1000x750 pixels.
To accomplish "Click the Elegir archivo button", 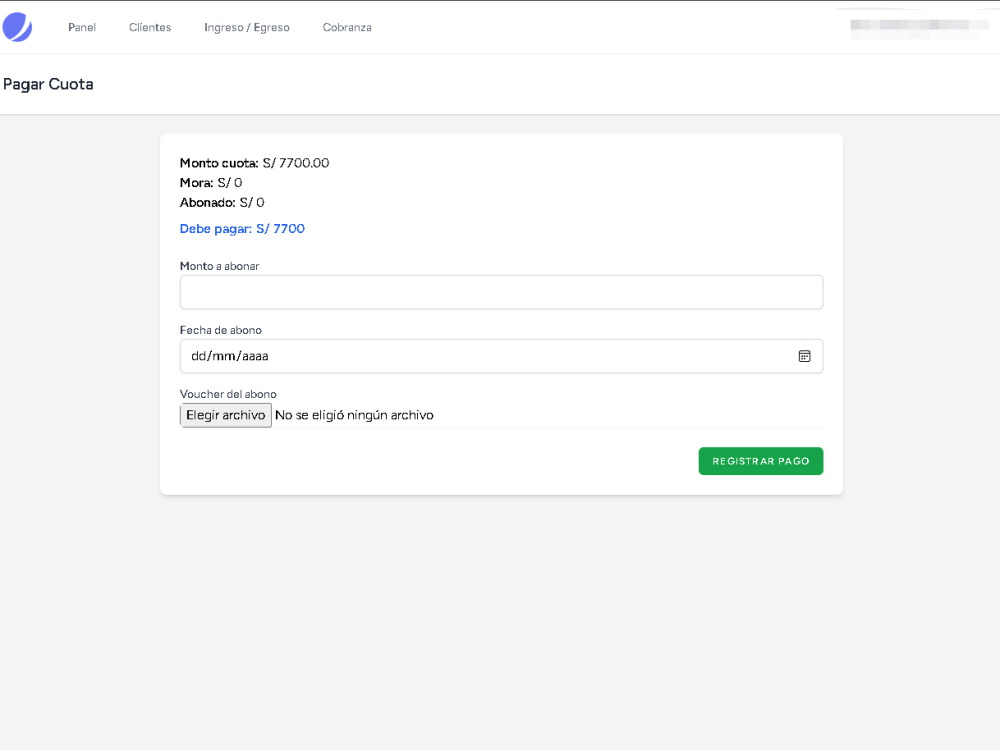I will [x=226, y=415].
